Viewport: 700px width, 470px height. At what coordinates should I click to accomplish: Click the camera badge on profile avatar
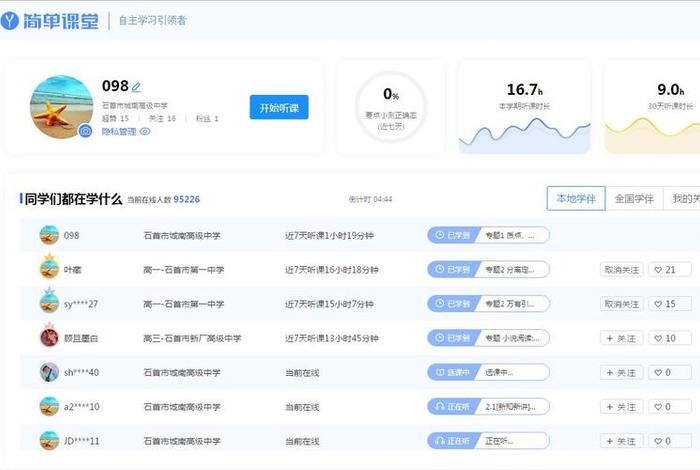(x=85, y=131)
